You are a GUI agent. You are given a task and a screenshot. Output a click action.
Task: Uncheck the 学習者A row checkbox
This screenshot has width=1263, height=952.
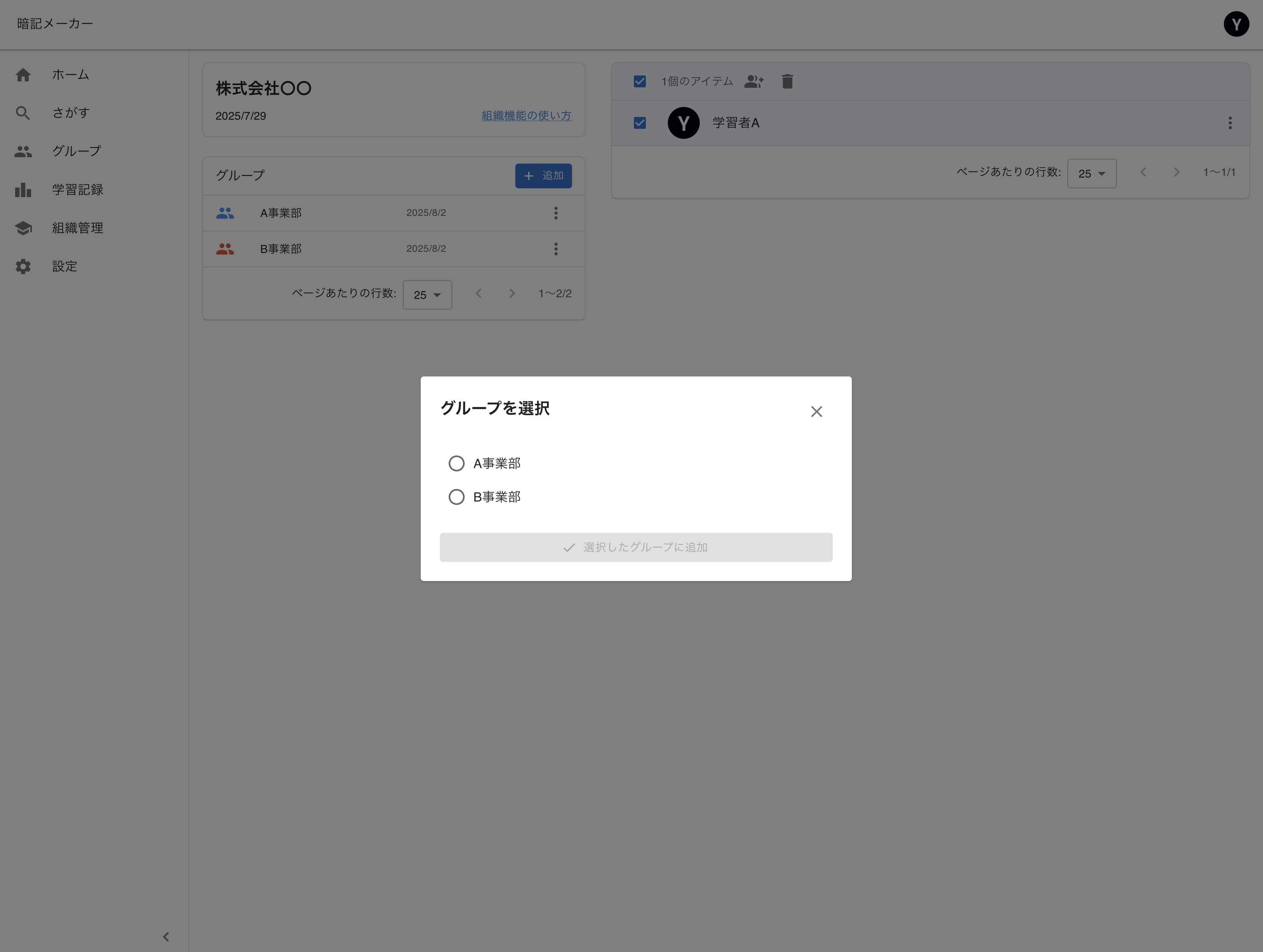[x=639, y=123]
